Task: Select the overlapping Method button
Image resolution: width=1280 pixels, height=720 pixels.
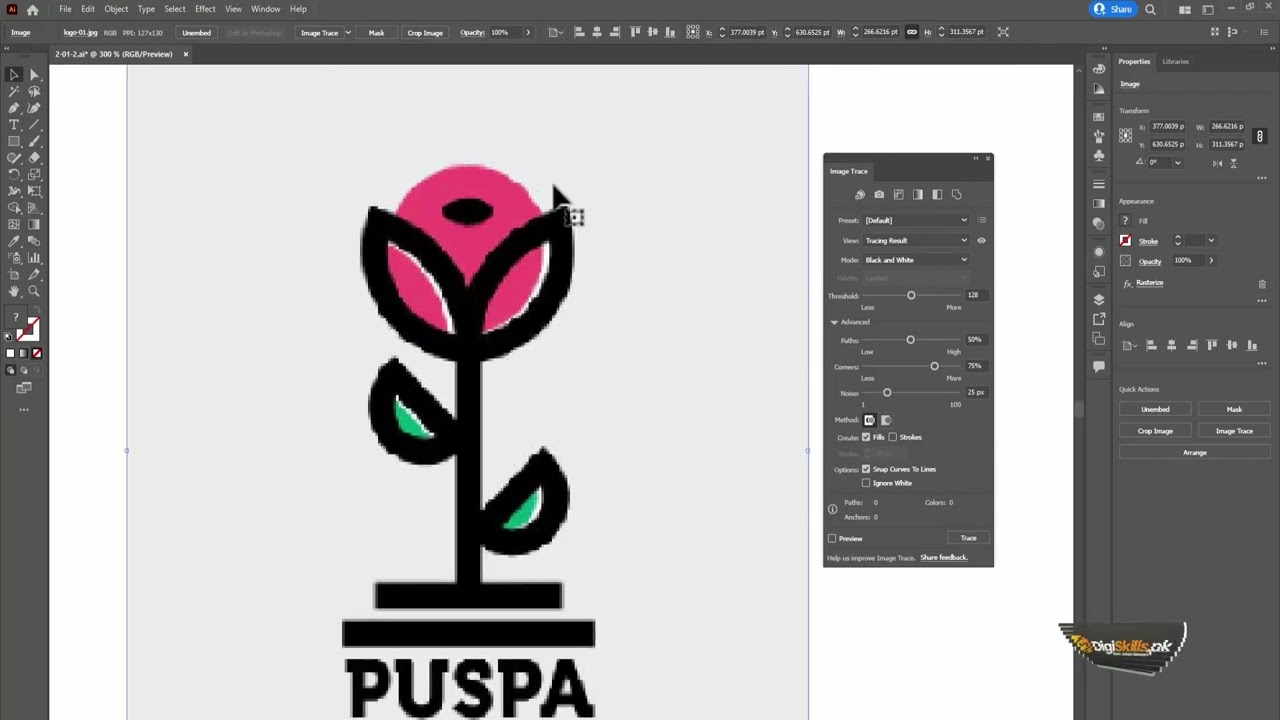Action: click(x=886, y=420)
